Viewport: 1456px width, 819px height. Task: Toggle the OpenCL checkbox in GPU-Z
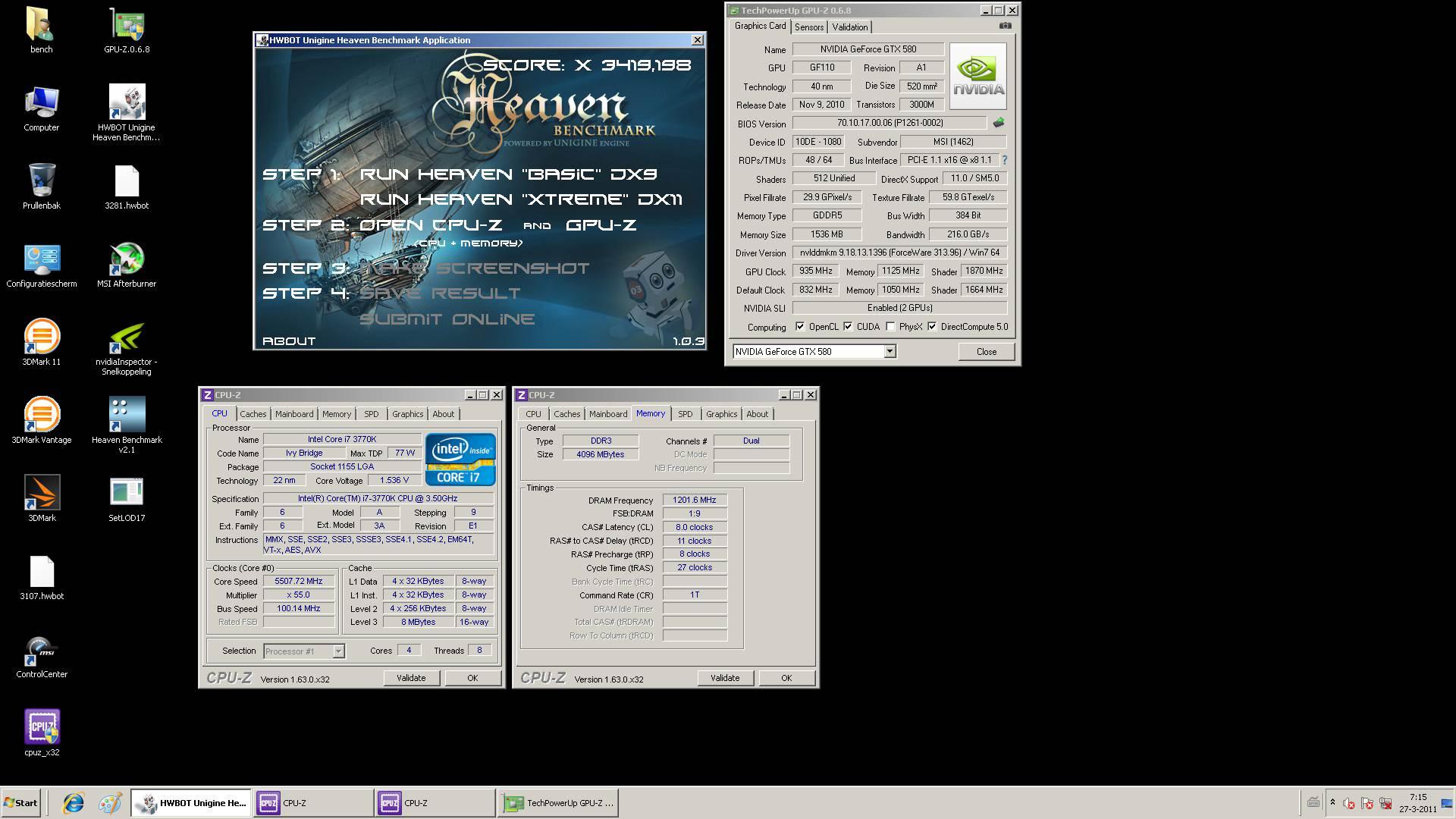click(800, 327)
